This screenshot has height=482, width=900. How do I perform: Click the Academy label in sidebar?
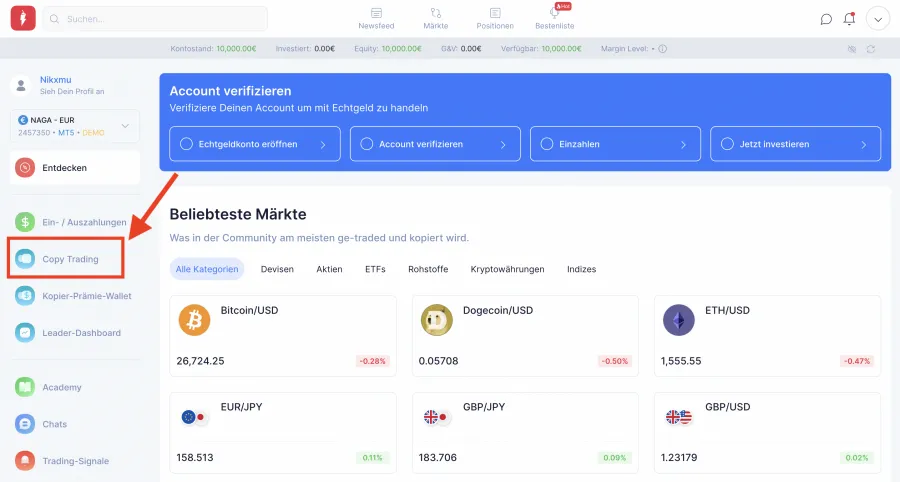[62, 387]
